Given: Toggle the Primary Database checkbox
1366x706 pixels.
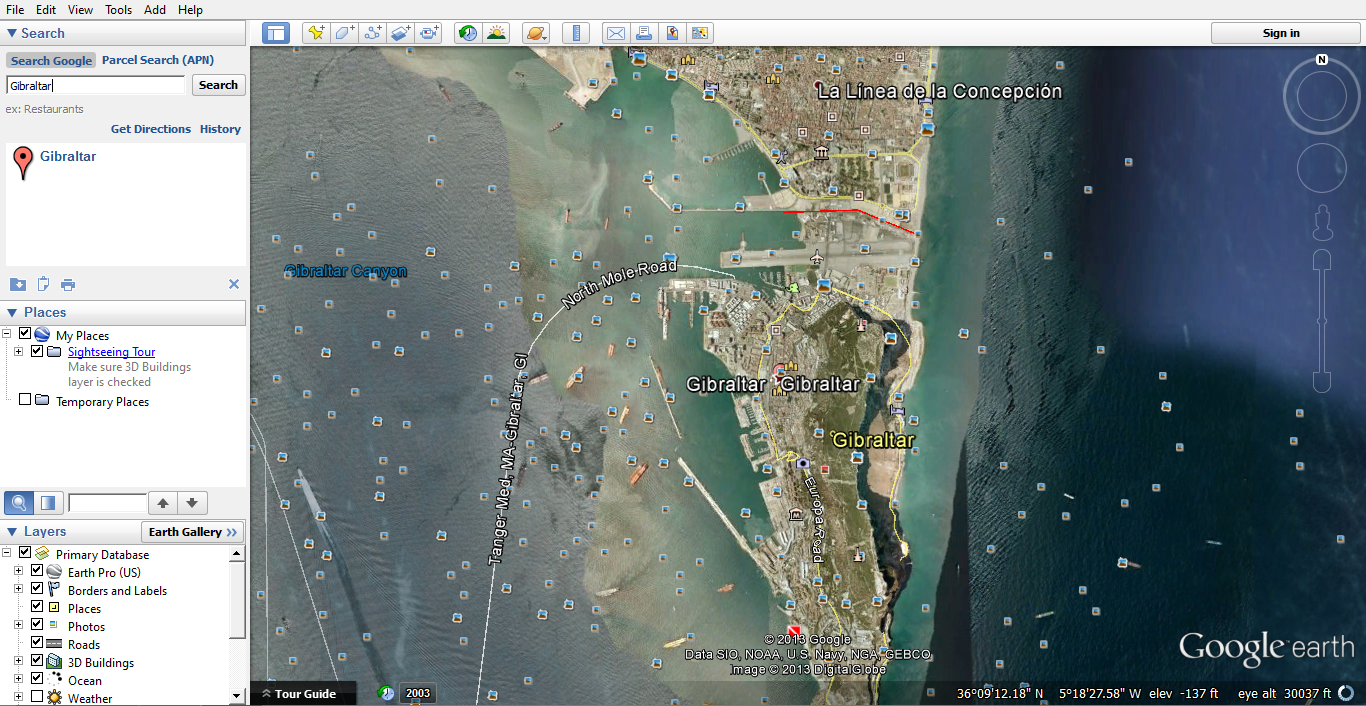Looking at the screenshot, I should tap(25, 553).
